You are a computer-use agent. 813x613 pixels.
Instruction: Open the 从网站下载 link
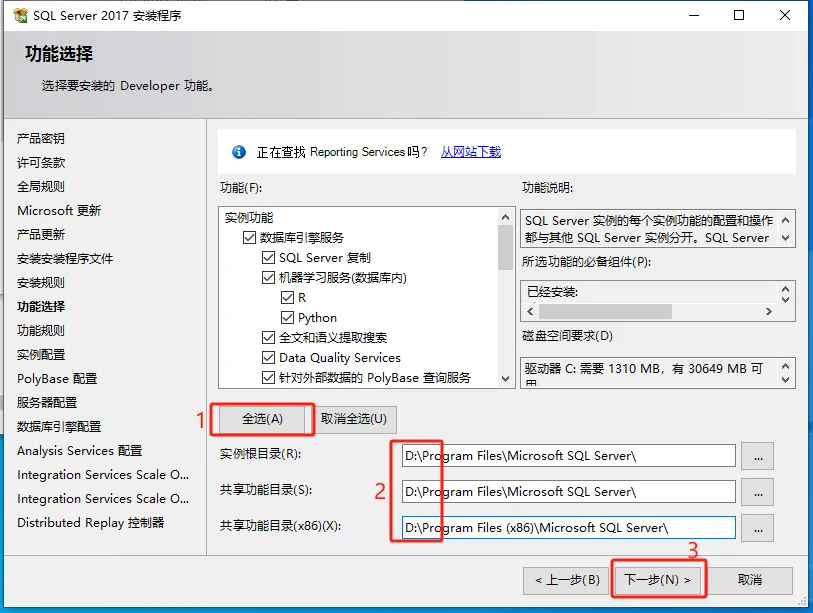(x=471, y=152)
